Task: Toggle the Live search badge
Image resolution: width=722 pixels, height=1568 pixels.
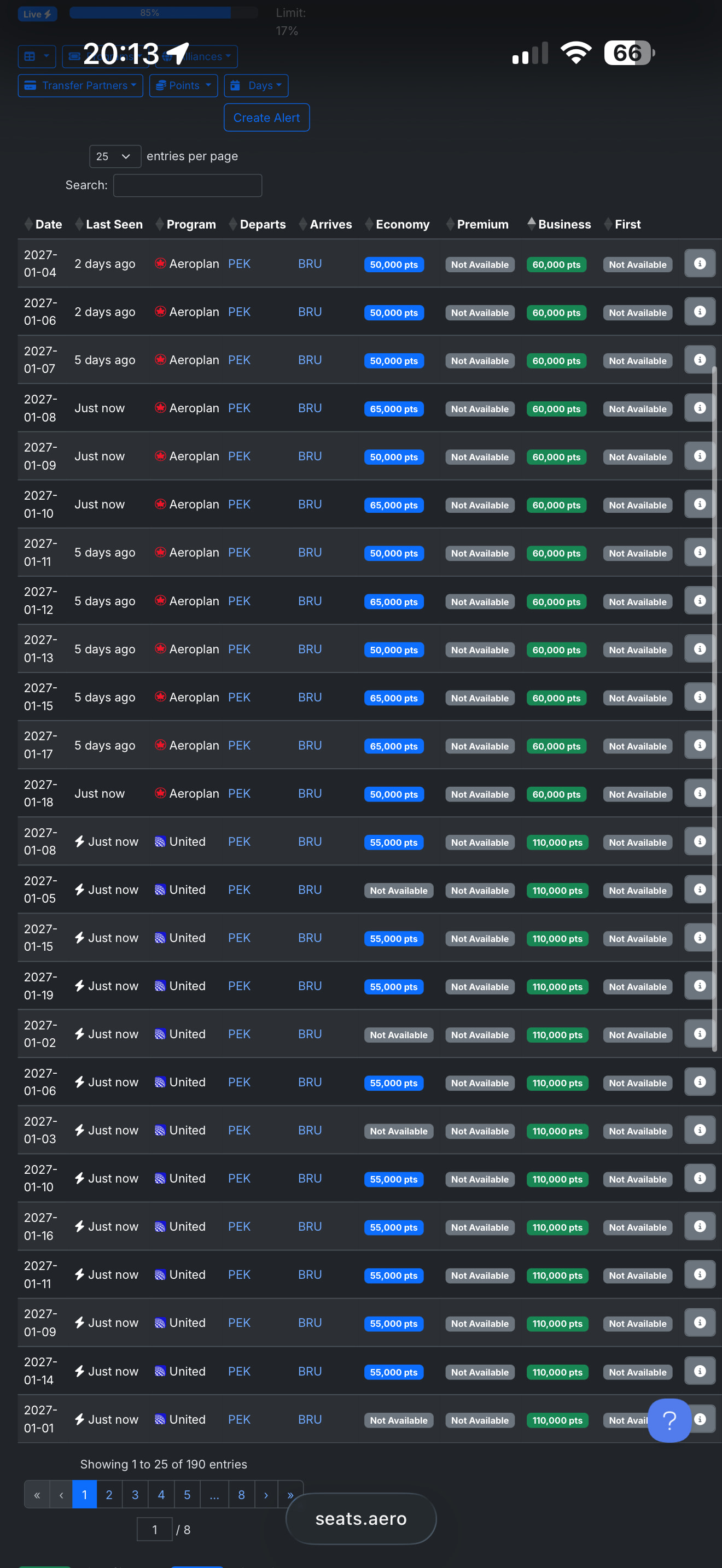Action: (x=37, y=14)
